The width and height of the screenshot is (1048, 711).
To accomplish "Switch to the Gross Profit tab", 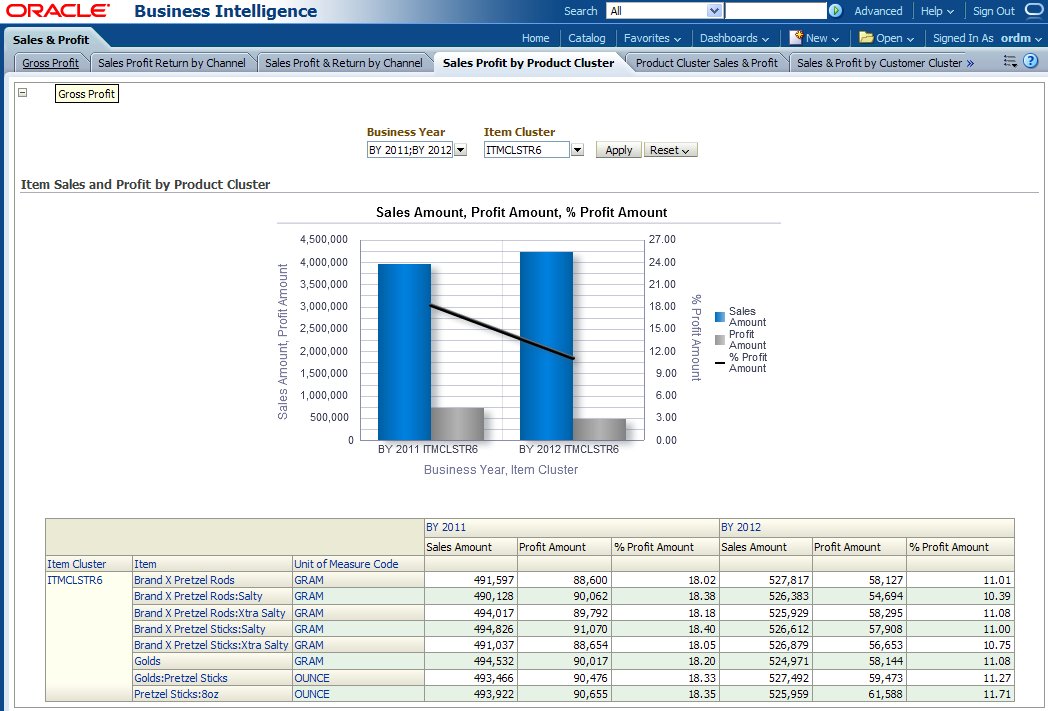I will click(51, 63).
